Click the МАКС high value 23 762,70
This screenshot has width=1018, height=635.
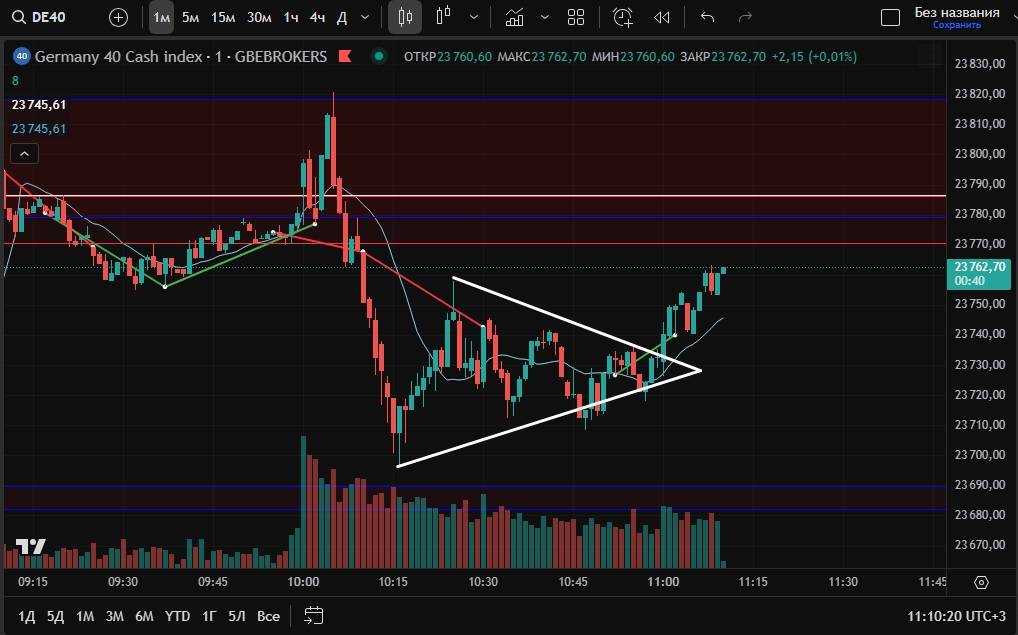559,56
